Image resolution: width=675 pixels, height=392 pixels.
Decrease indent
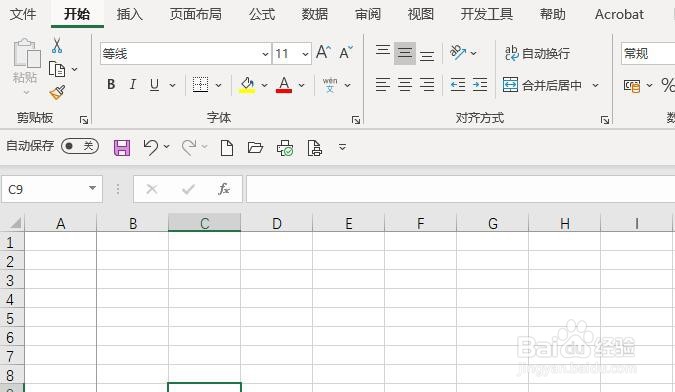[x=458, y=85]
